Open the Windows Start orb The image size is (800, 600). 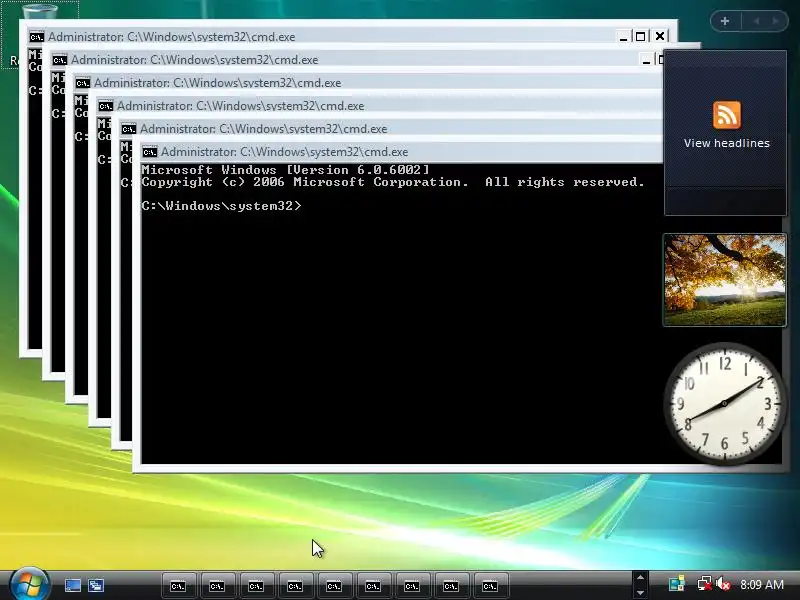pyautogui.click(x=29, y=585)
